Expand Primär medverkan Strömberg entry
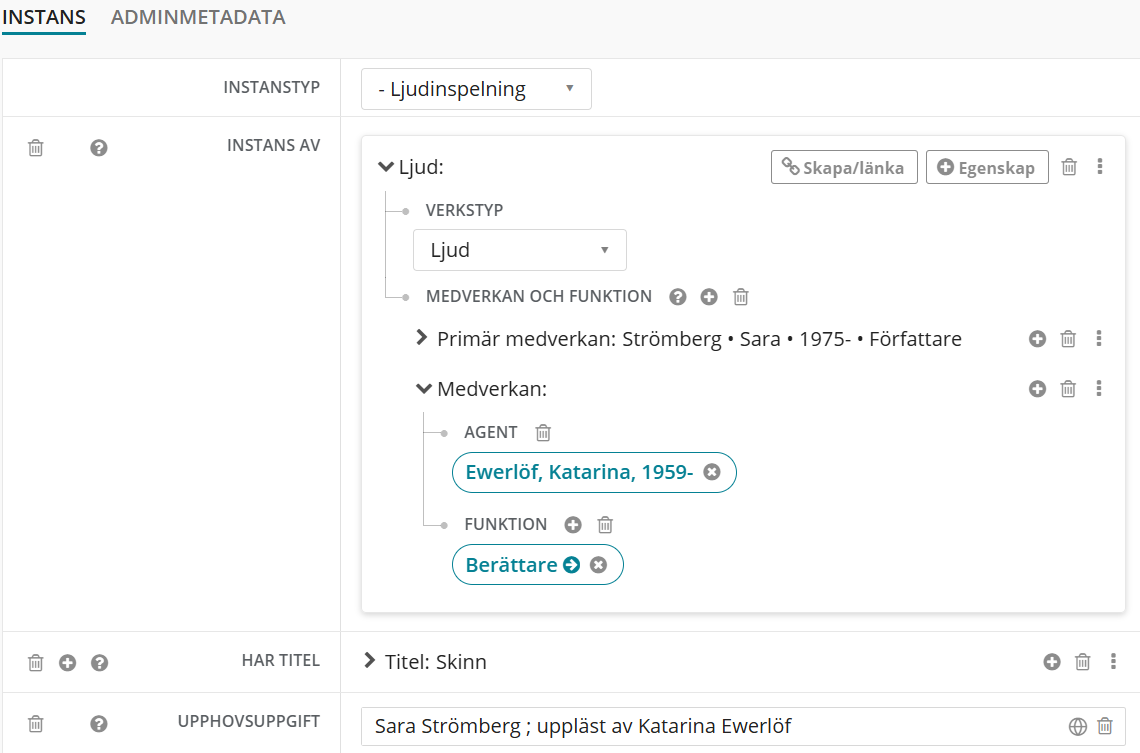Viewport: 1140px width, 753px height. click(x=422, y=339)
